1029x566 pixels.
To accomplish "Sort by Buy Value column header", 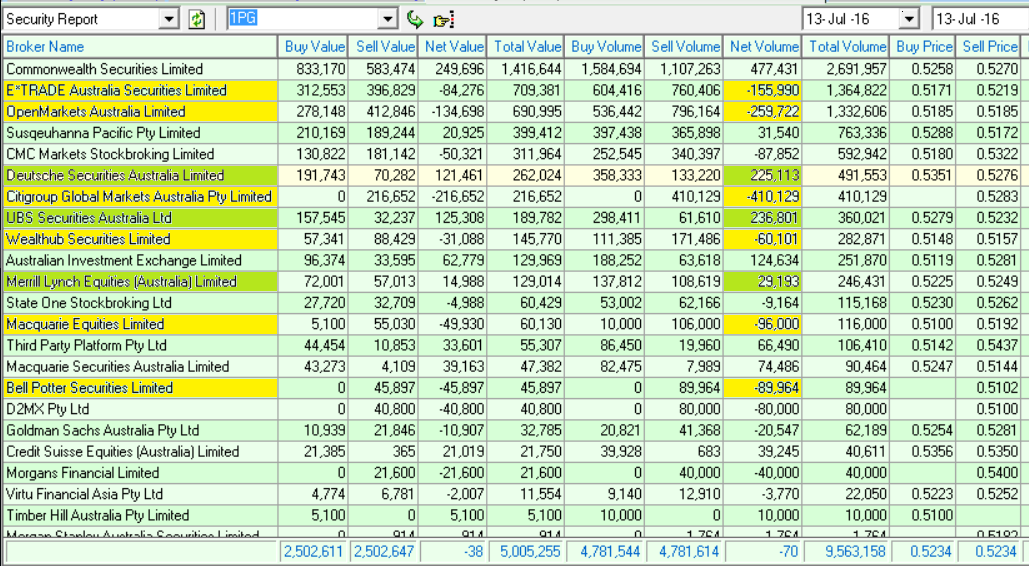I will click(x=314, y=47).
